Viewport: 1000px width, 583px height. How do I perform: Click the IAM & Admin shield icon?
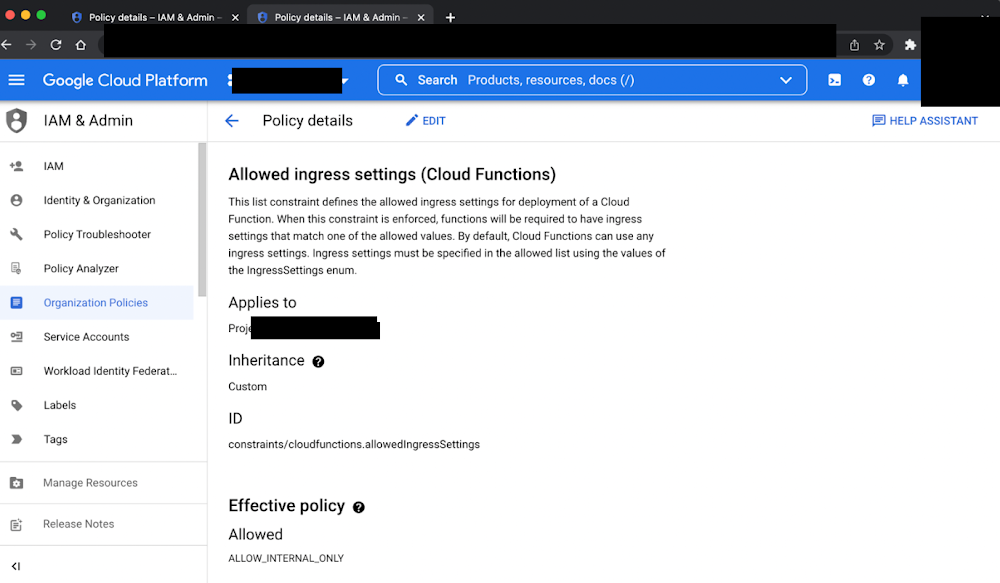tap(17, 121)
